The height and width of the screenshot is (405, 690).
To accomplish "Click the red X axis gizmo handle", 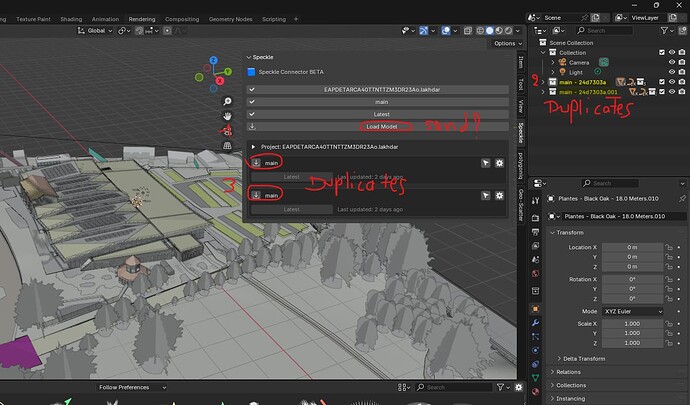I will click(x=220, y=81).
